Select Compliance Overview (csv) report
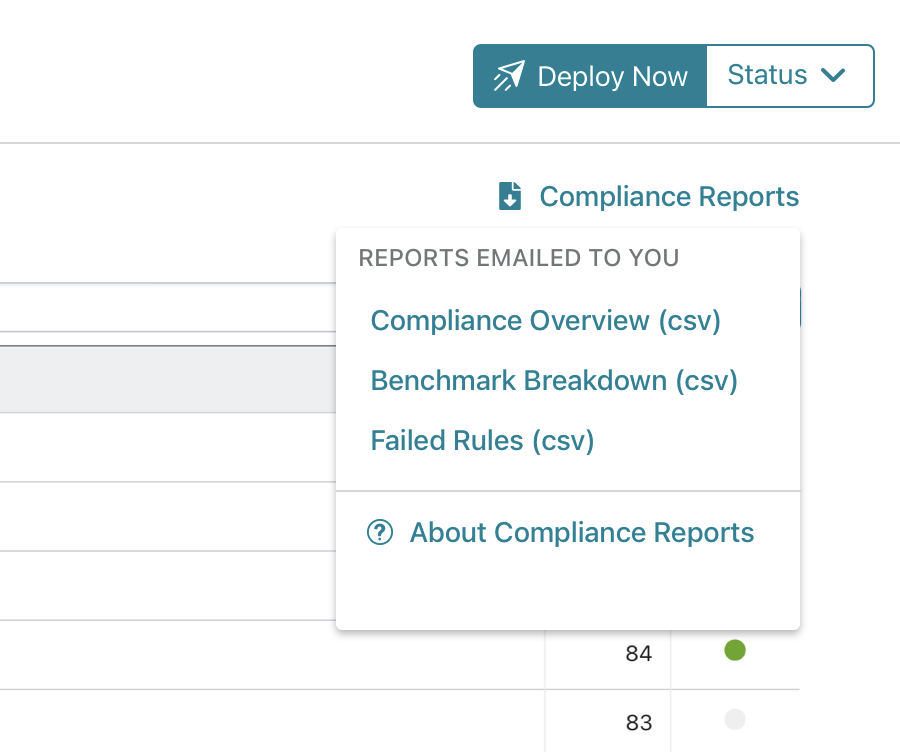Viewport: 900px width, 752px height. click(x=545, y=320)
